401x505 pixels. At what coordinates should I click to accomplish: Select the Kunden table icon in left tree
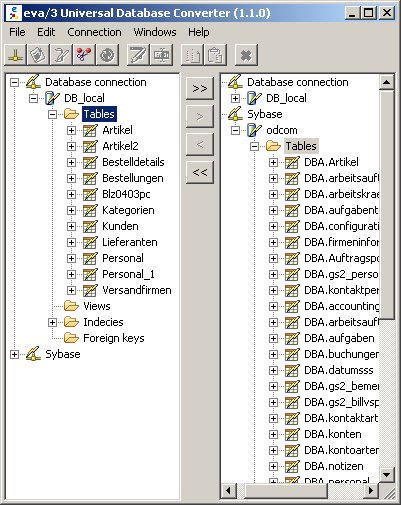point(90,226)
